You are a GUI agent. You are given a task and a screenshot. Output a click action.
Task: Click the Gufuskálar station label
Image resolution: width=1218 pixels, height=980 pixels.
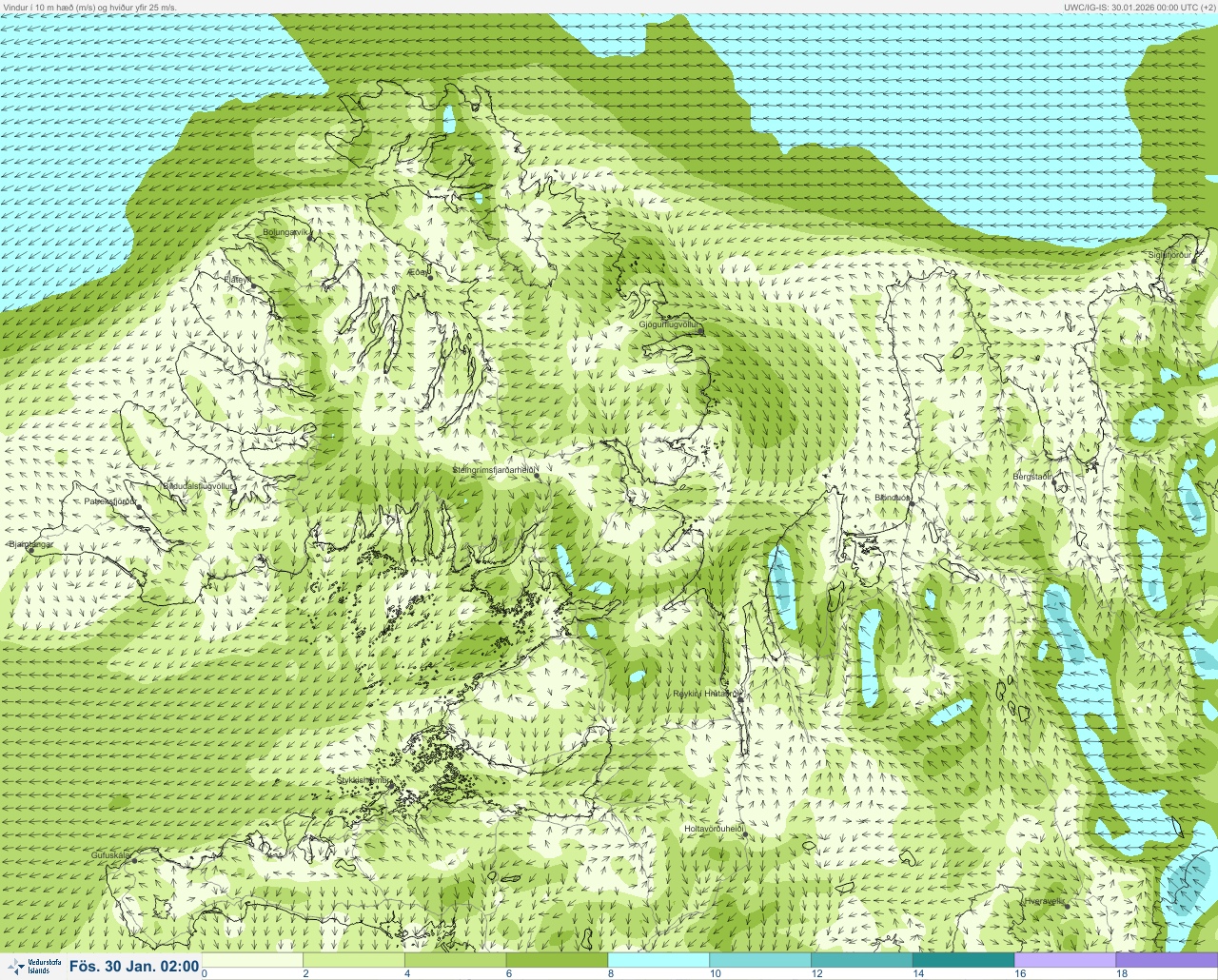coord(110,855)
